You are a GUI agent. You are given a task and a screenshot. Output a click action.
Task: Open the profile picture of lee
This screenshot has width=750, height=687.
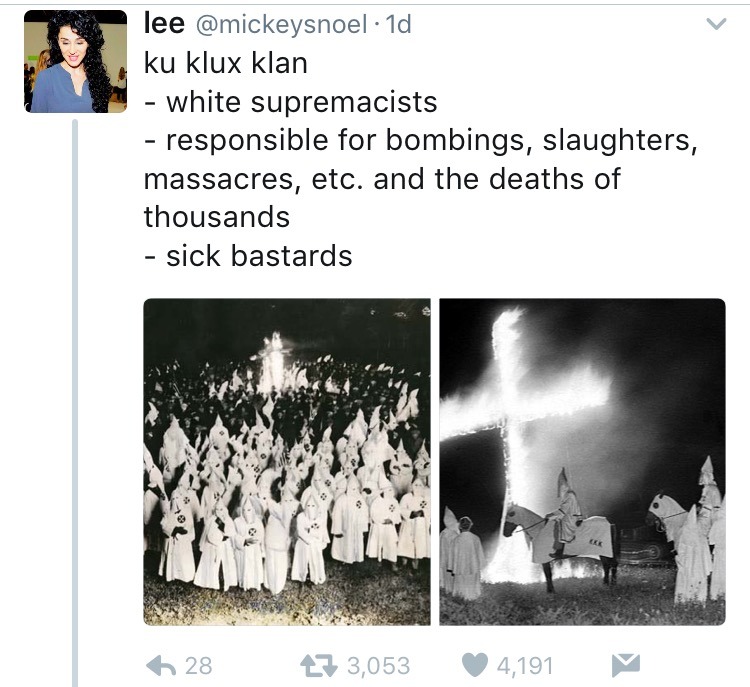coord(76,61)
